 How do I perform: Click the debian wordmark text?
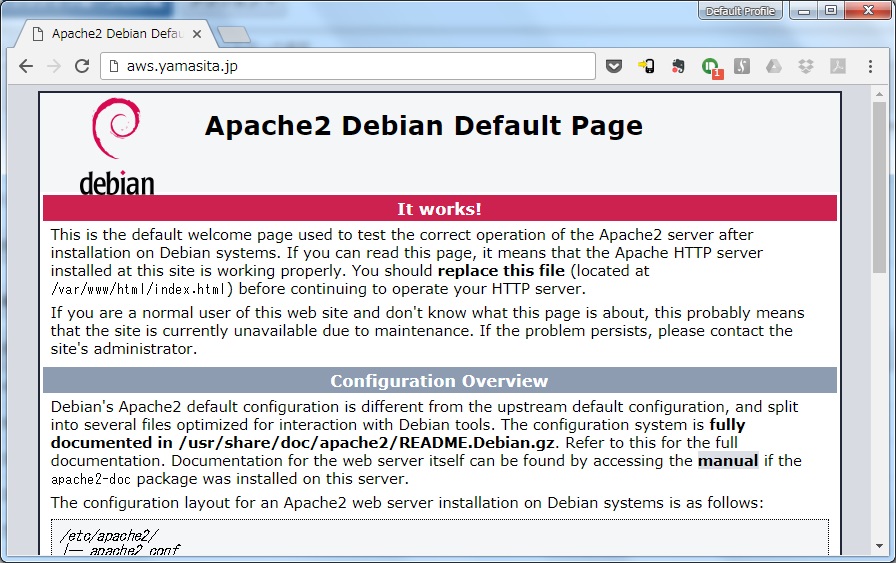[117, 183]
